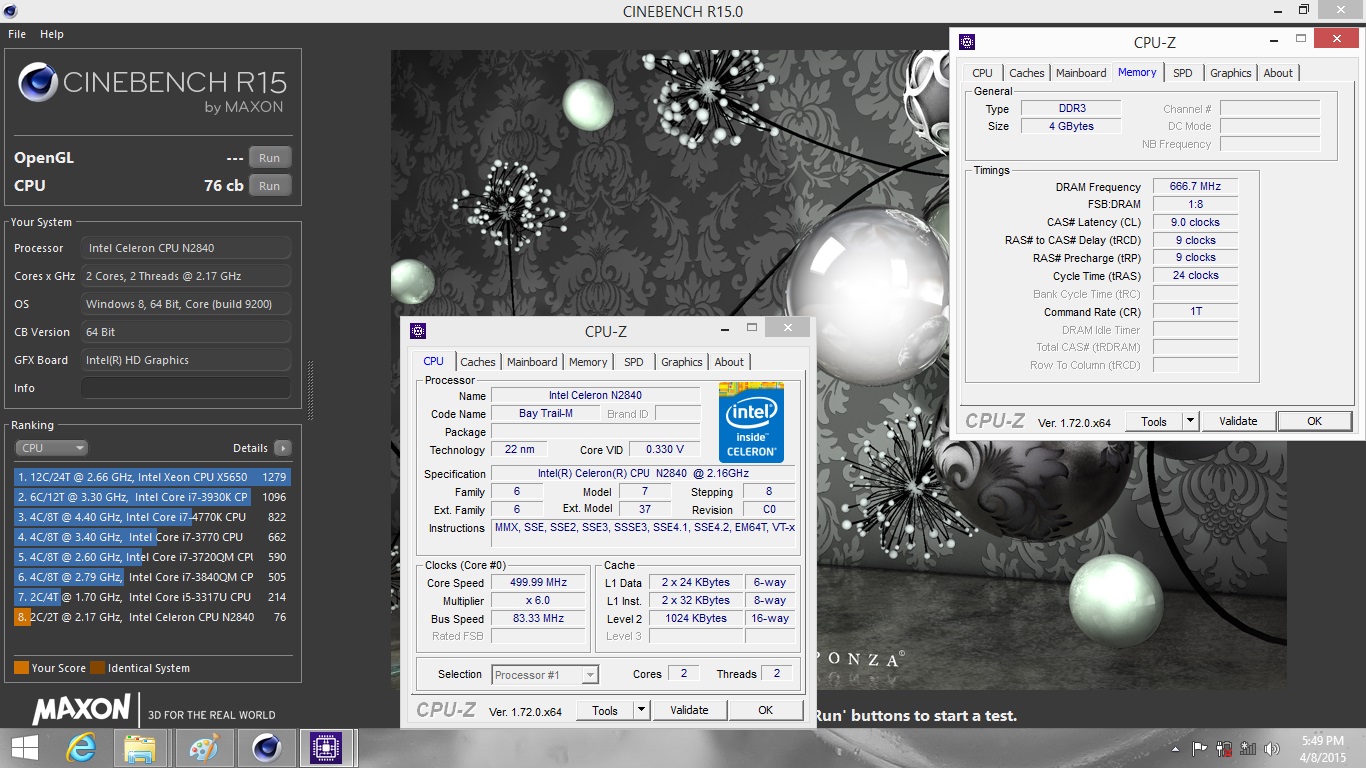
Task: Click the DDR3 memory type field
Action: point(1071,109)
